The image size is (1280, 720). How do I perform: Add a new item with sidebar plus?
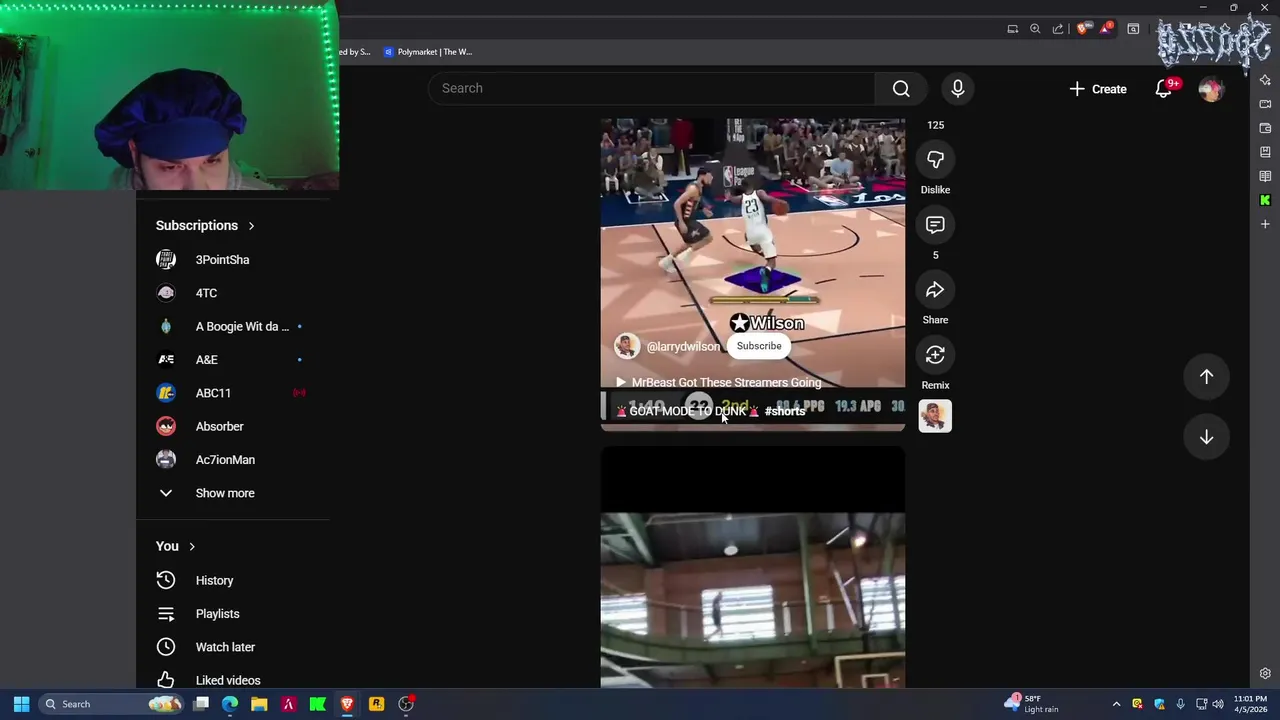click(x=1265, y=224)
